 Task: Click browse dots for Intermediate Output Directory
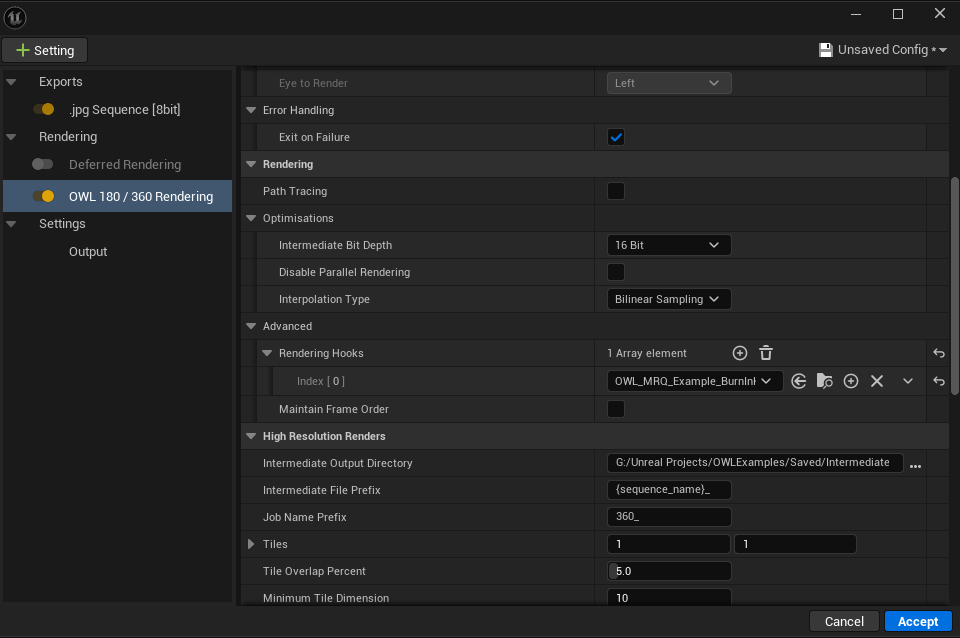click(x=915, y=464)
